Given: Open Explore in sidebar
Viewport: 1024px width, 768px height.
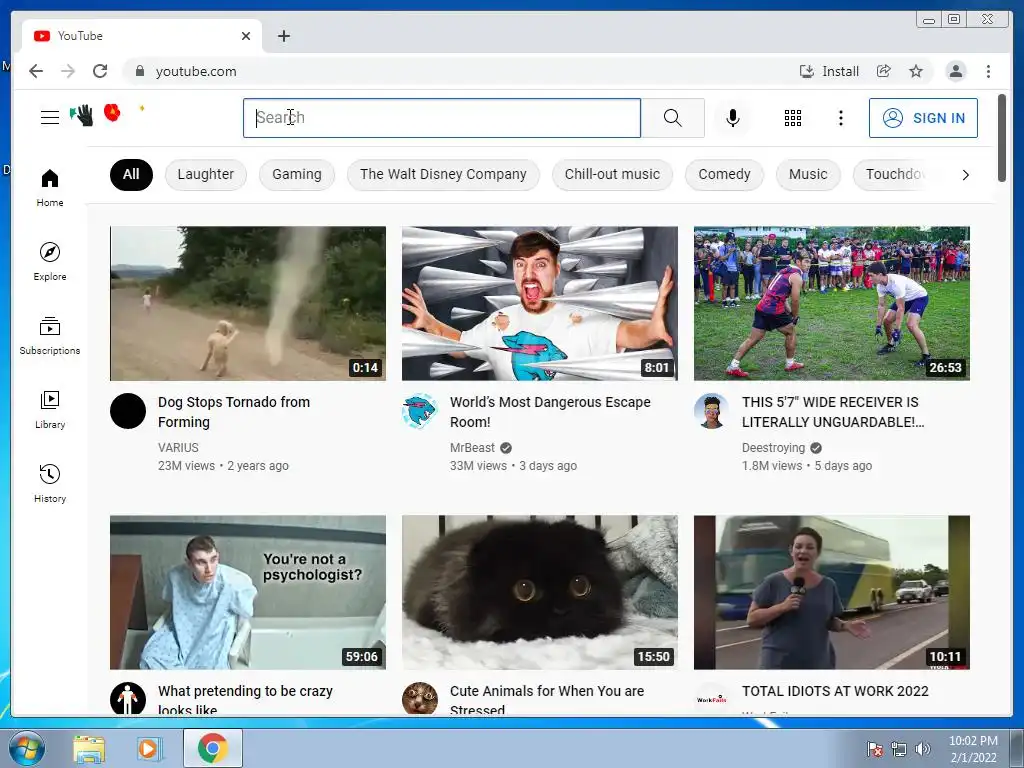Looking at the screenshot, I should coord(50,262).
